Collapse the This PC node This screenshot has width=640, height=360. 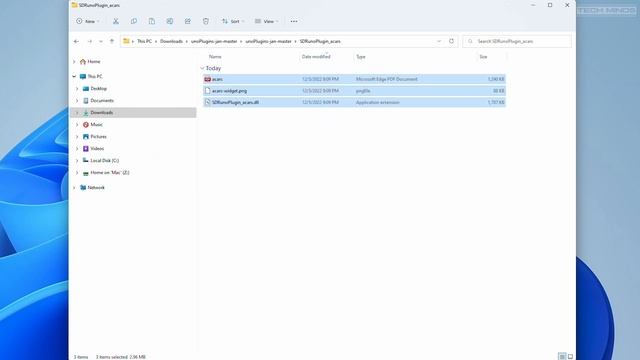[74, 76]
